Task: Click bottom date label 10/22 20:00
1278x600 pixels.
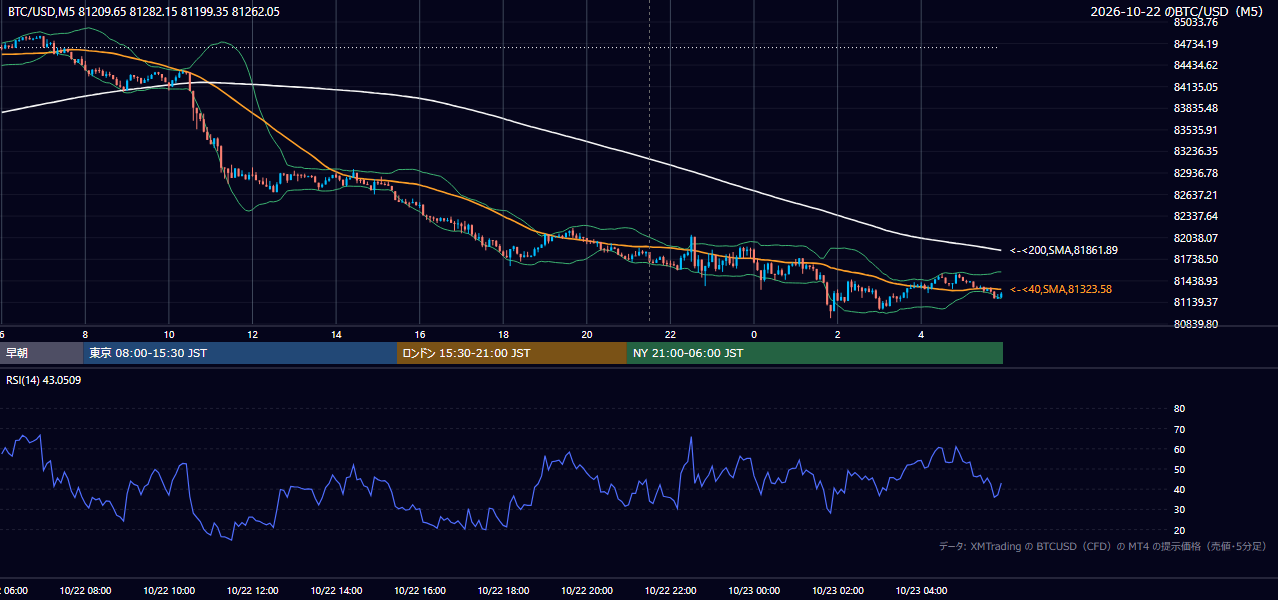Action: coord(587,591)
